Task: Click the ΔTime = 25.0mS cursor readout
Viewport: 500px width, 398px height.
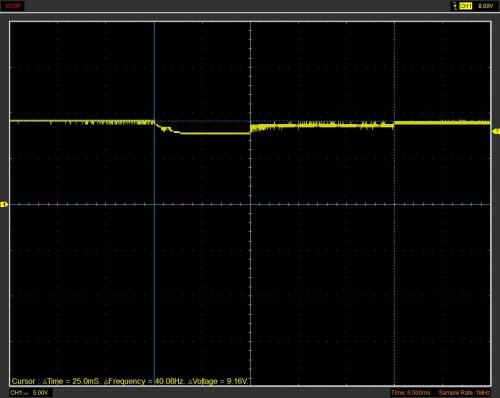Action: click(x=71, y=381)
